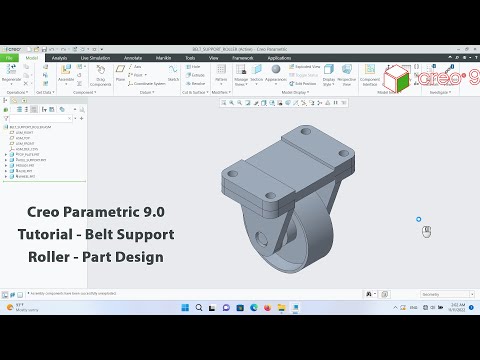Open the Component group dropdown
This screenshot has width=480, height=360.
click(x=85, y=92)
